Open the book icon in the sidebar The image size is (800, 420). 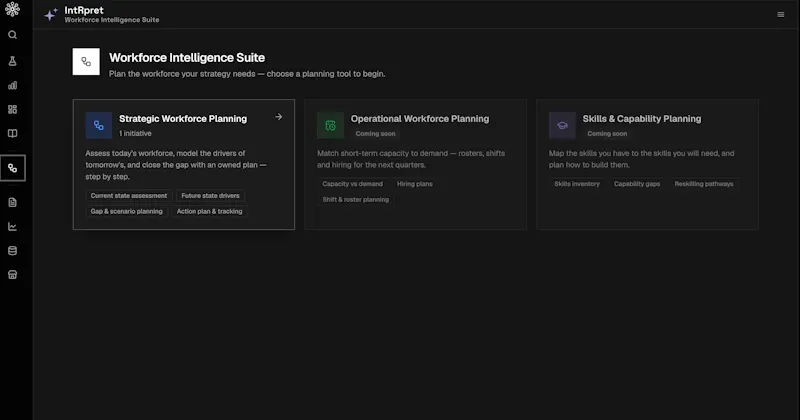[12, 133]
